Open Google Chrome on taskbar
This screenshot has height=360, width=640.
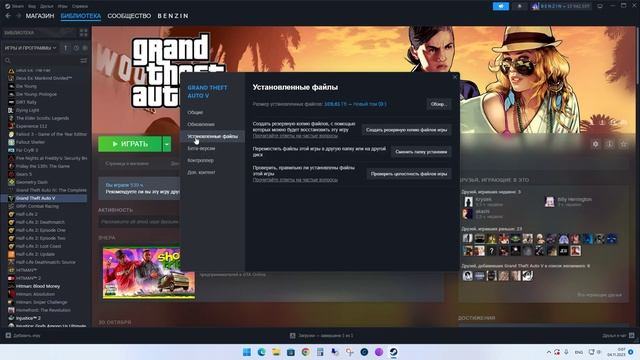coord(306,352)
